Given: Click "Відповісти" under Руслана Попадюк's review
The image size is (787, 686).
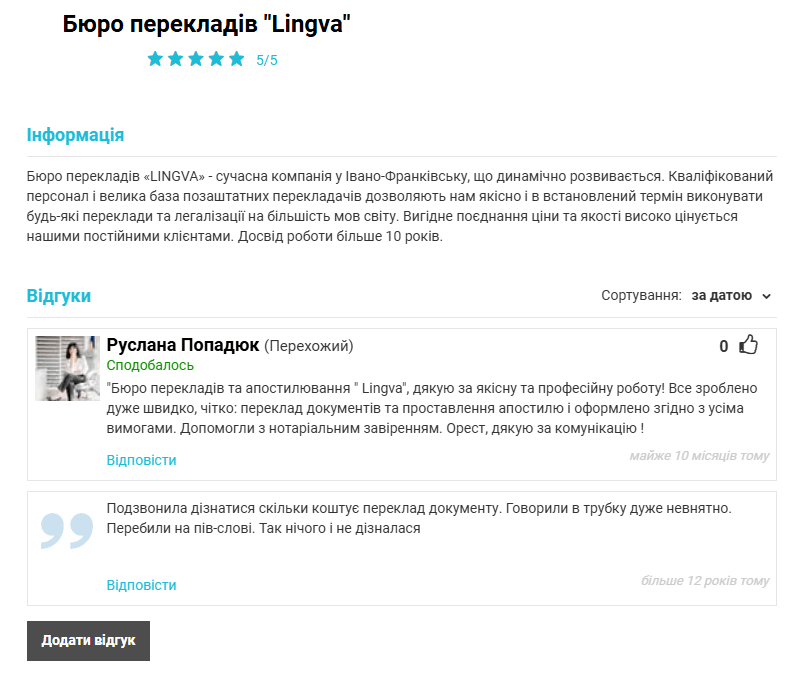Looking at the screenshot, I should click(141, 460).
